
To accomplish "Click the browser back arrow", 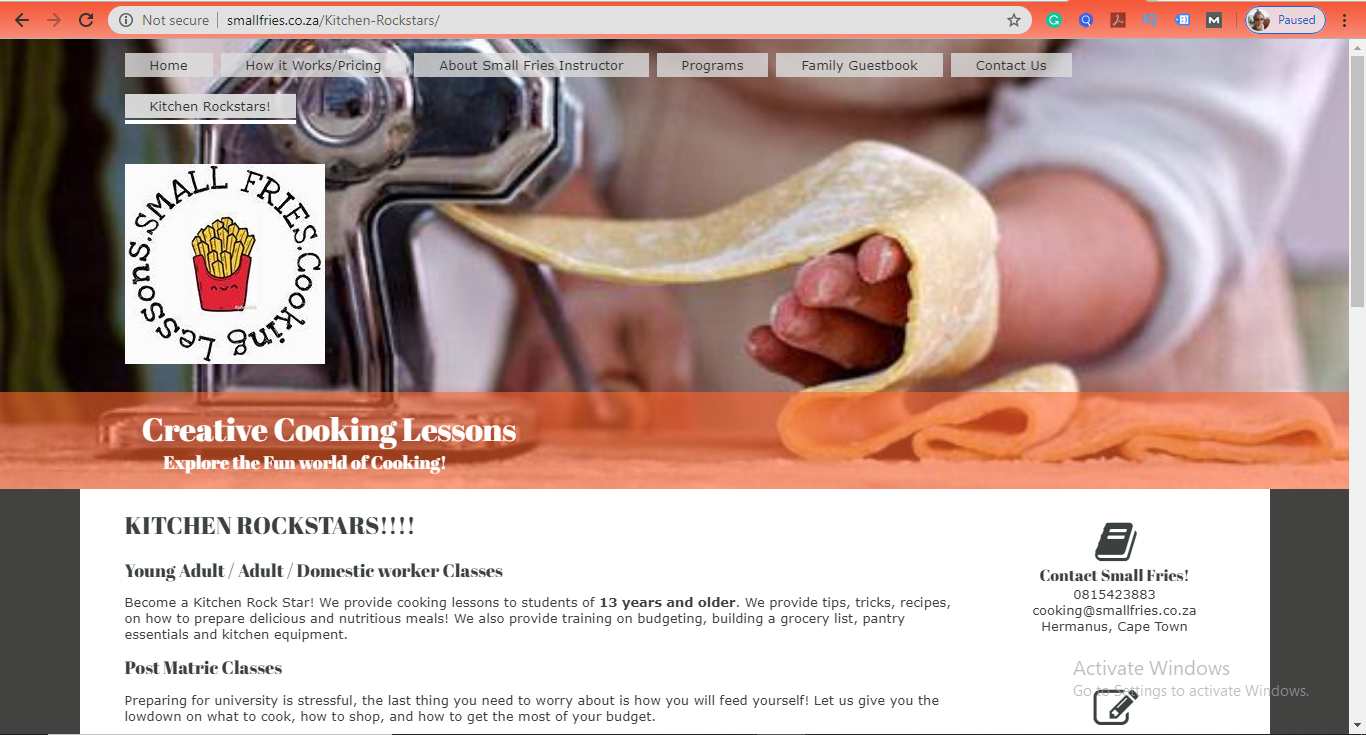I will [22, 20].
